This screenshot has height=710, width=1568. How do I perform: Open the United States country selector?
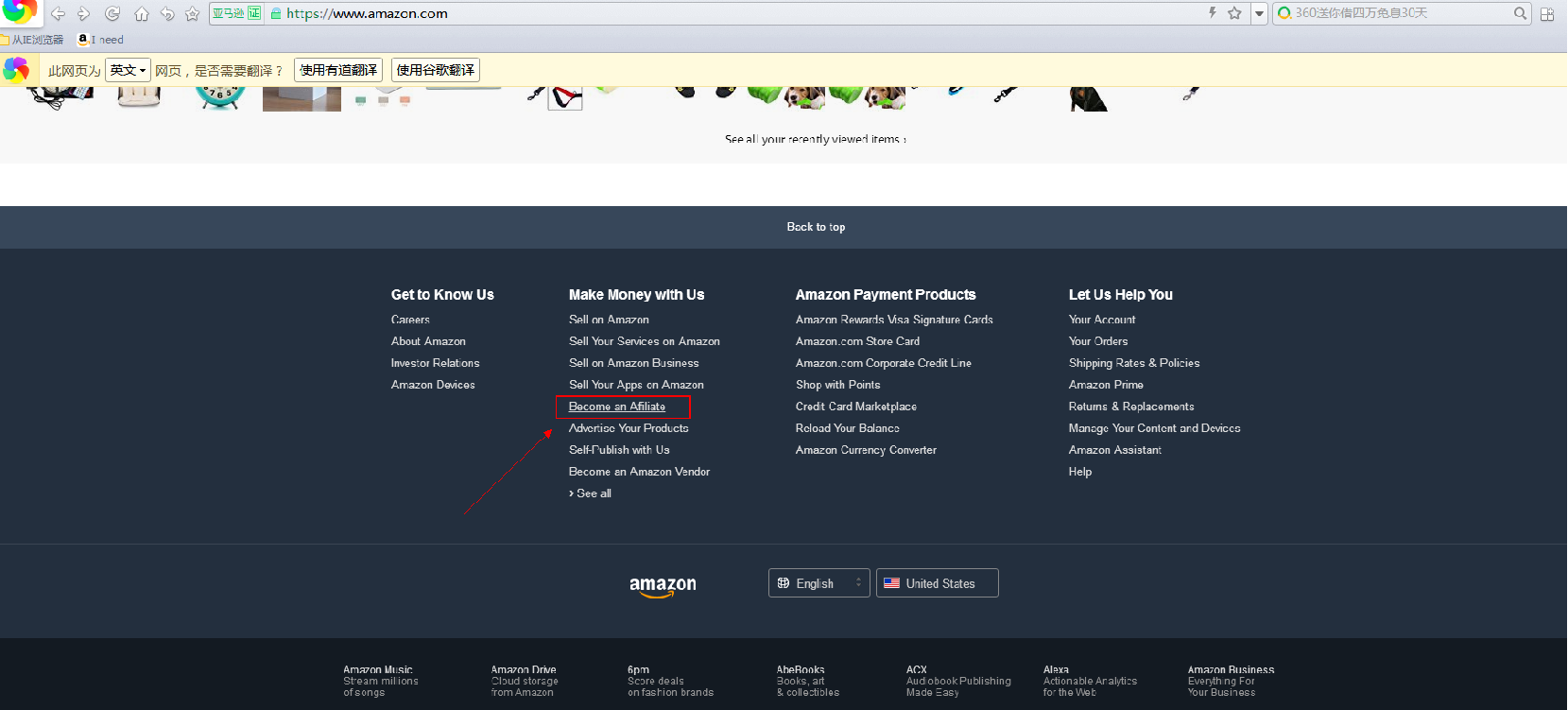(938, 583)
